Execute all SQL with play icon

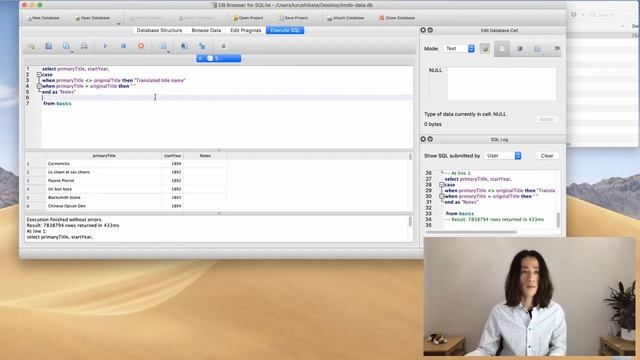(x=105, y=46)
